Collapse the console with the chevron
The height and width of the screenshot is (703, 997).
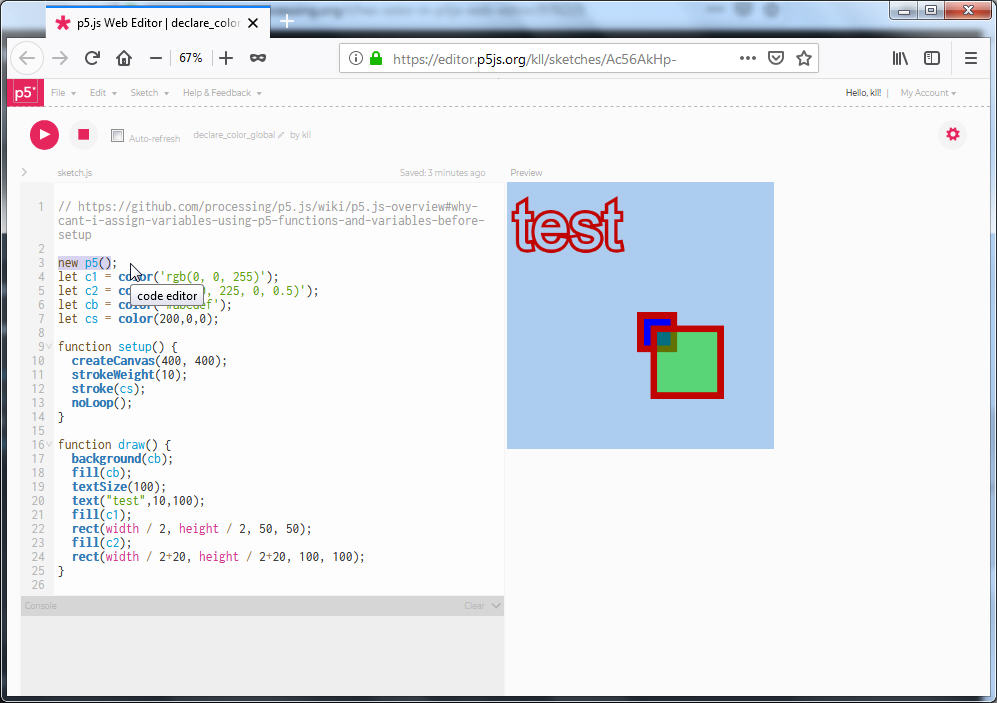(496, 606)
